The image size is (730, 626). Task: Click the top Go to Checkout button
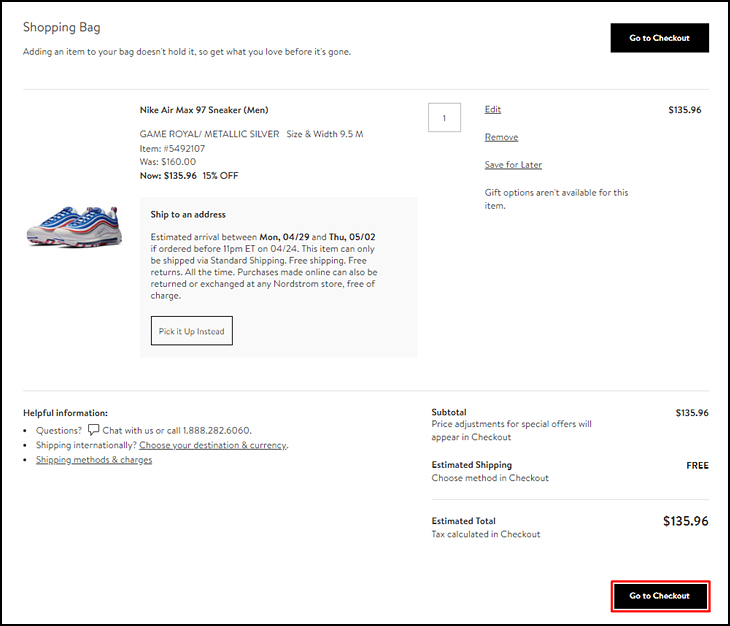point(660,38)
